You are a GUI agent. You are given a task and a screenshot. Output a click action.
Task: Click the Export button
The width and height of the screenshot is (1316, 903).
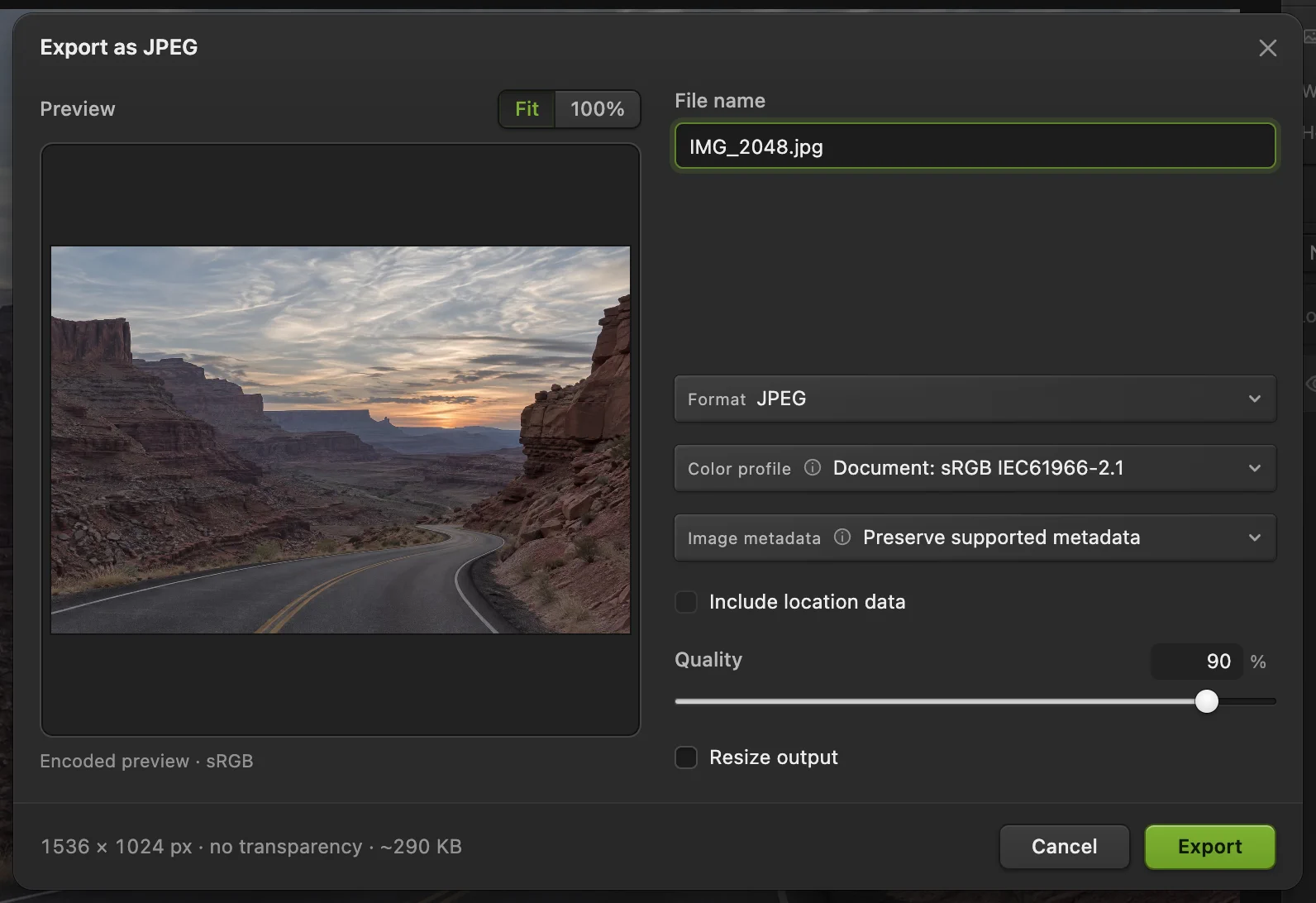(x=1210, y=847)
